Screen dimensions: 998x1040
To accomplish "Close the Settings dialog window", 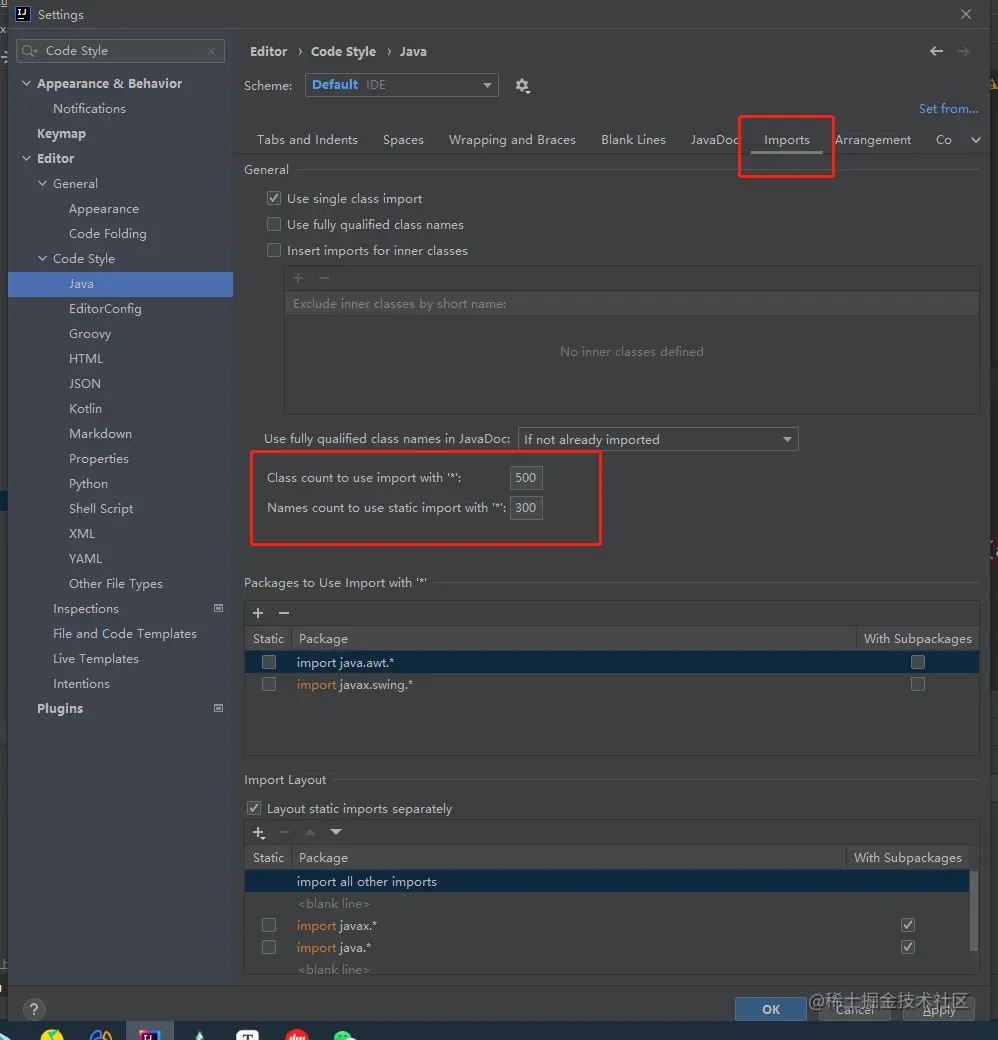I will (966, 14).
